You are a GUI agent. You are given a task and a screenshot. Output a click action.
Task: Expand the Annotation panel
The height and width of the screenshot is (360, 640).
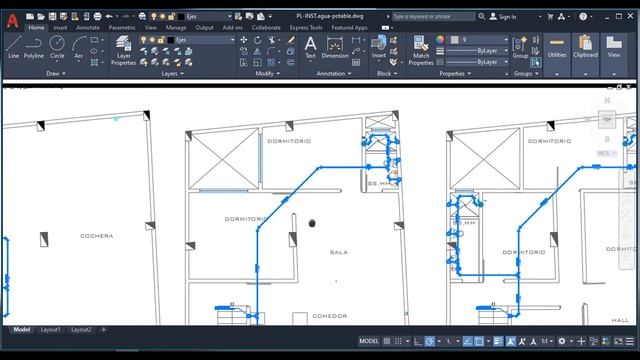click(333, 73)
